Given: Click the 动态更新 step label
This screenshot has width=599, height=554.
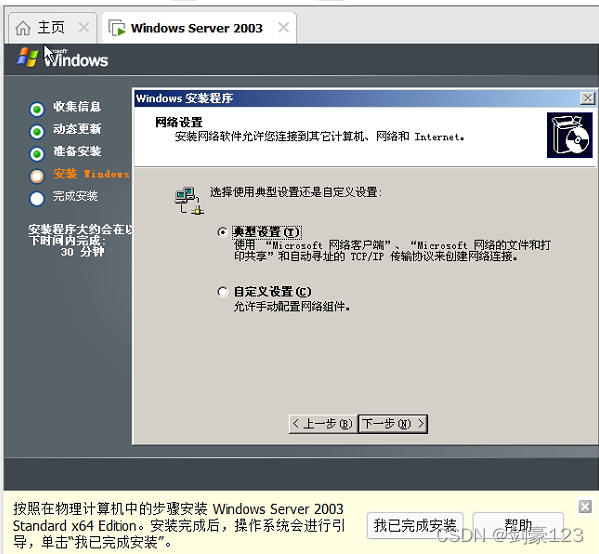Looking at the screenshot, I should [77, 129].
